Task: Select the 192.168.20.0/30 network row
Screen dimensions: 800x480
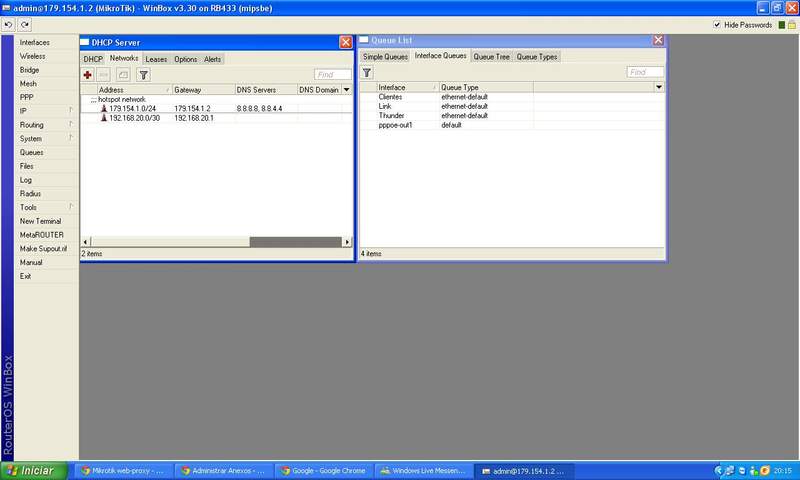Action: pos(216,118)
